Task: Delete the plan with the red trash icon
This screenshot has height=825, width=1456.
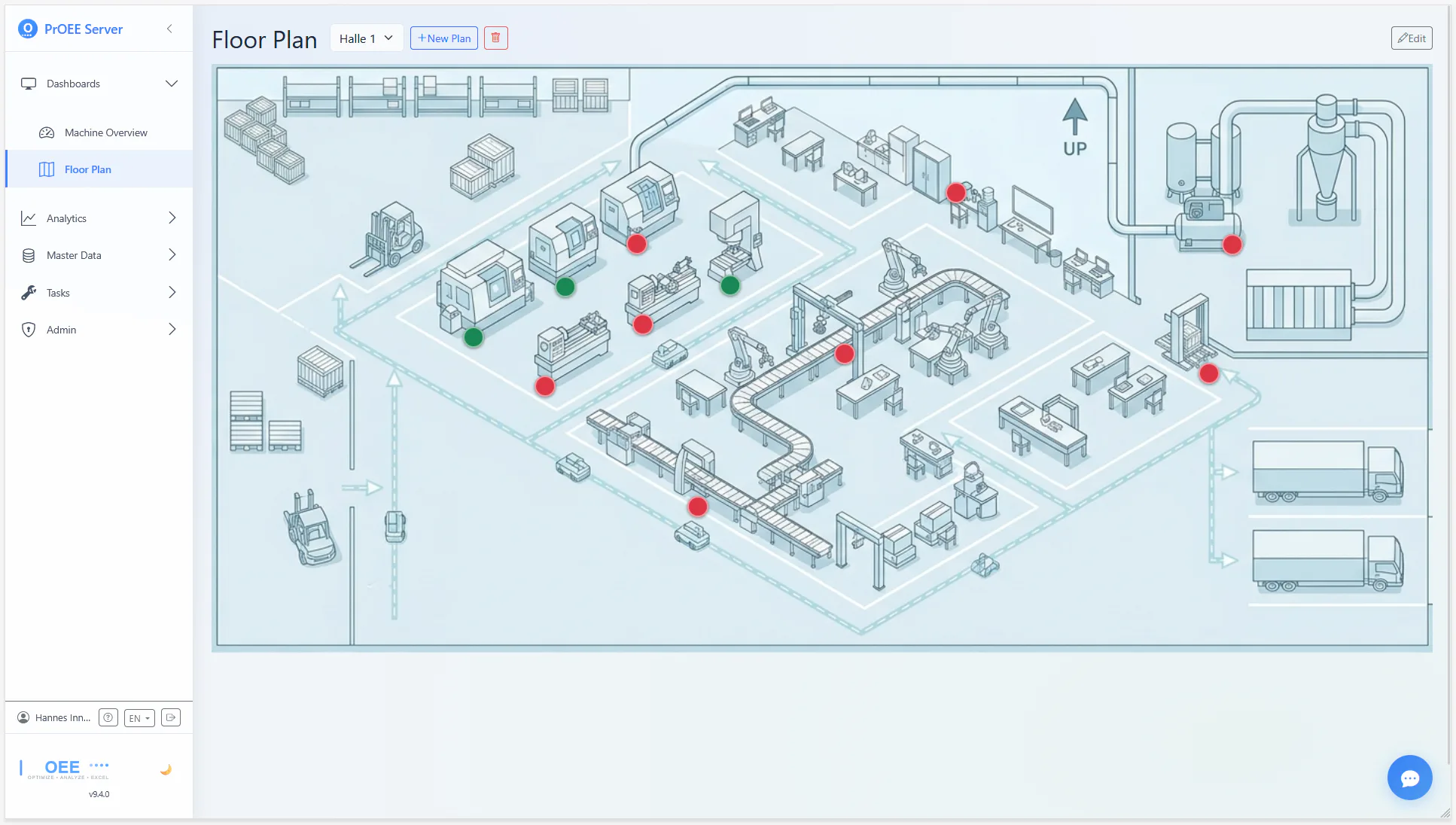Action: coord(495,38)
